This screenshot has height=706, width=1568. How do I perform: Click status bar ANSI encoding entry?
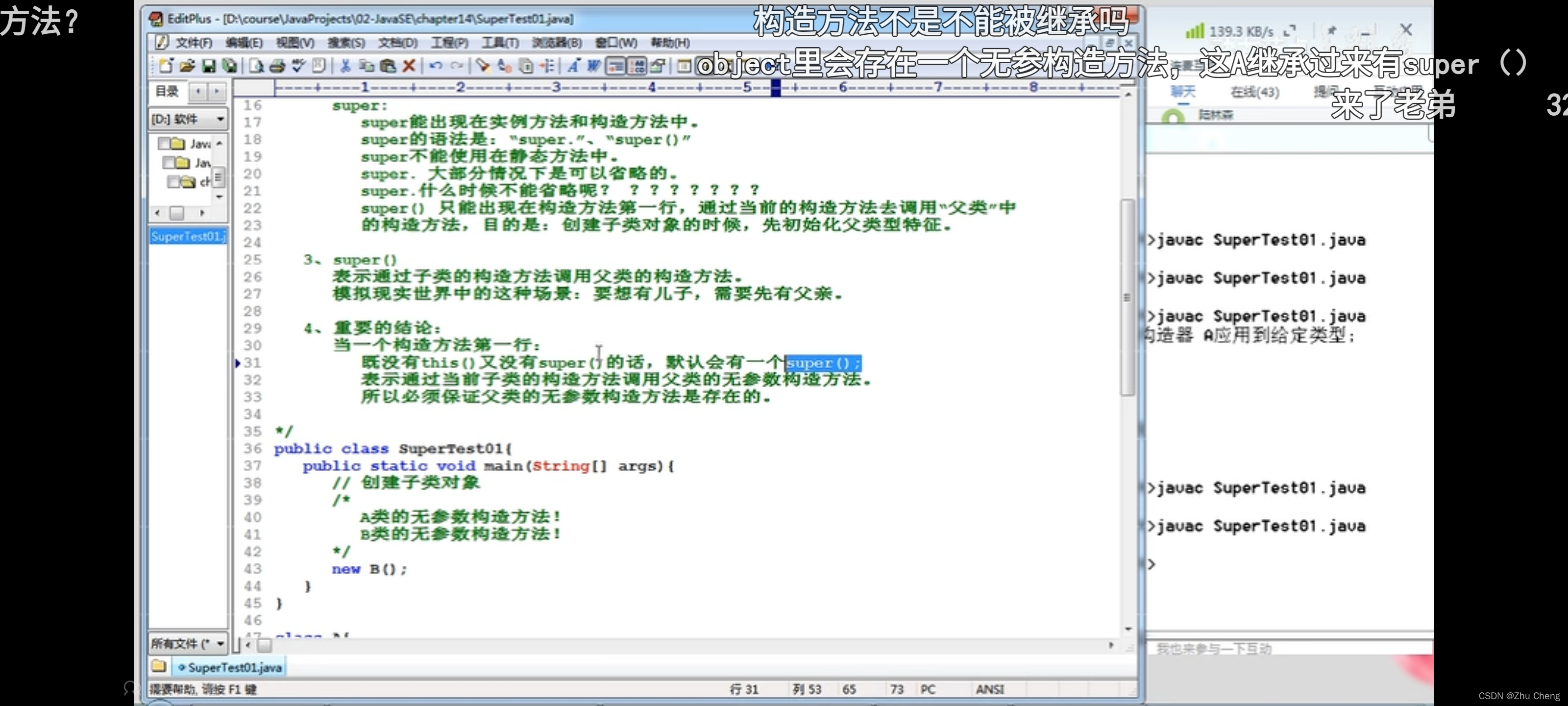click(x=990, y=689)
